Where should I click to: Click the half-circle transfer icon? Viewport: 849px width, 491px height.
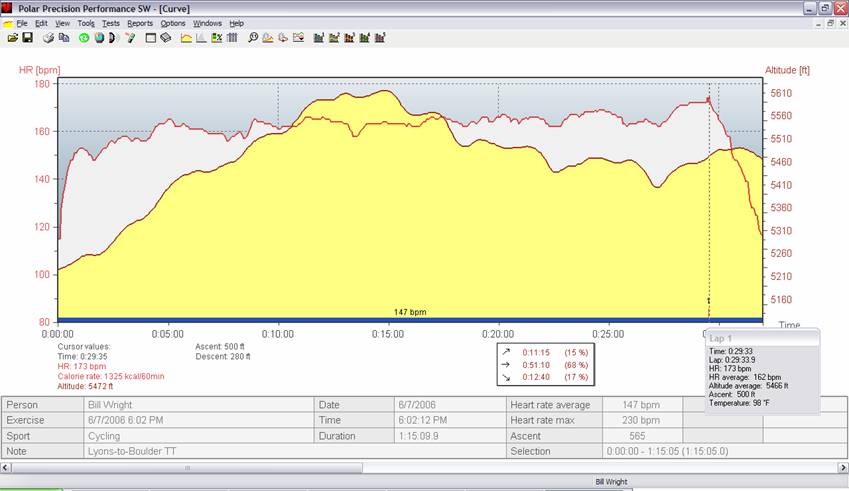113,38
